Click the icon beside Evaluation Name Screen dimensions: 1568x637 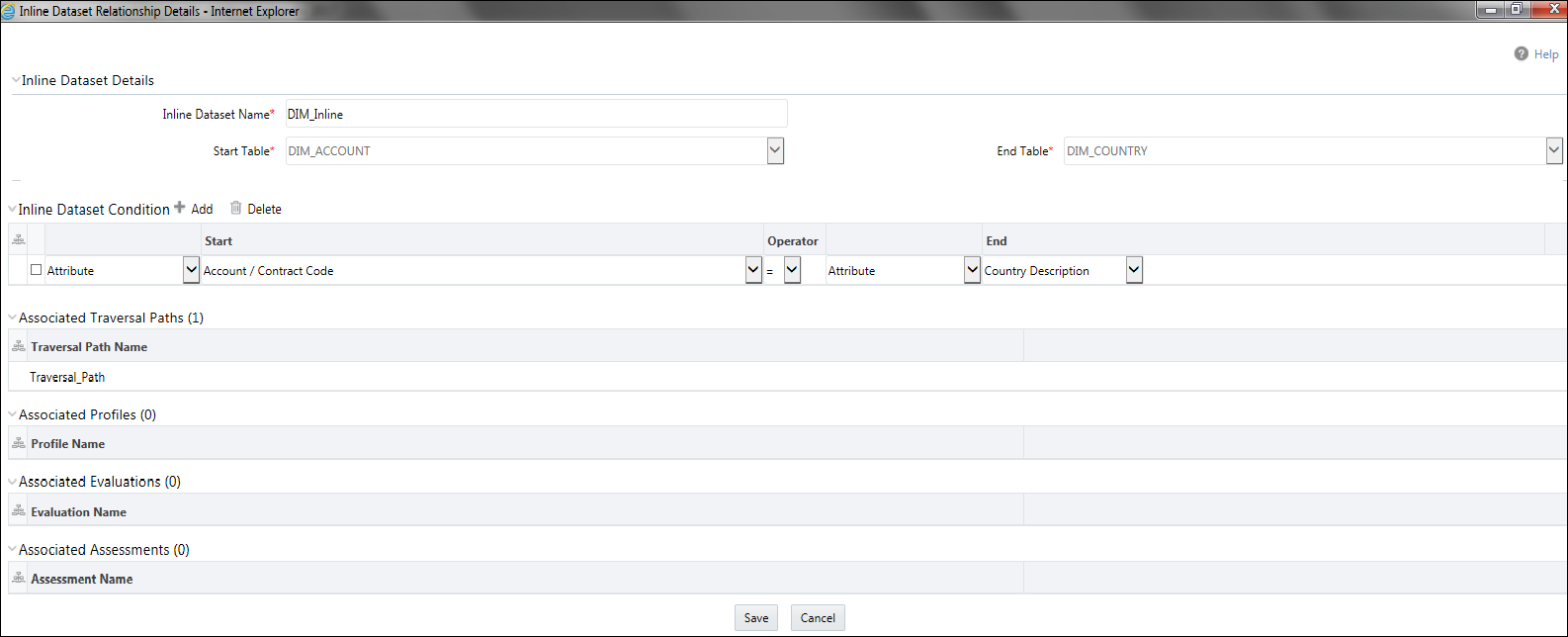pos(18,511)
